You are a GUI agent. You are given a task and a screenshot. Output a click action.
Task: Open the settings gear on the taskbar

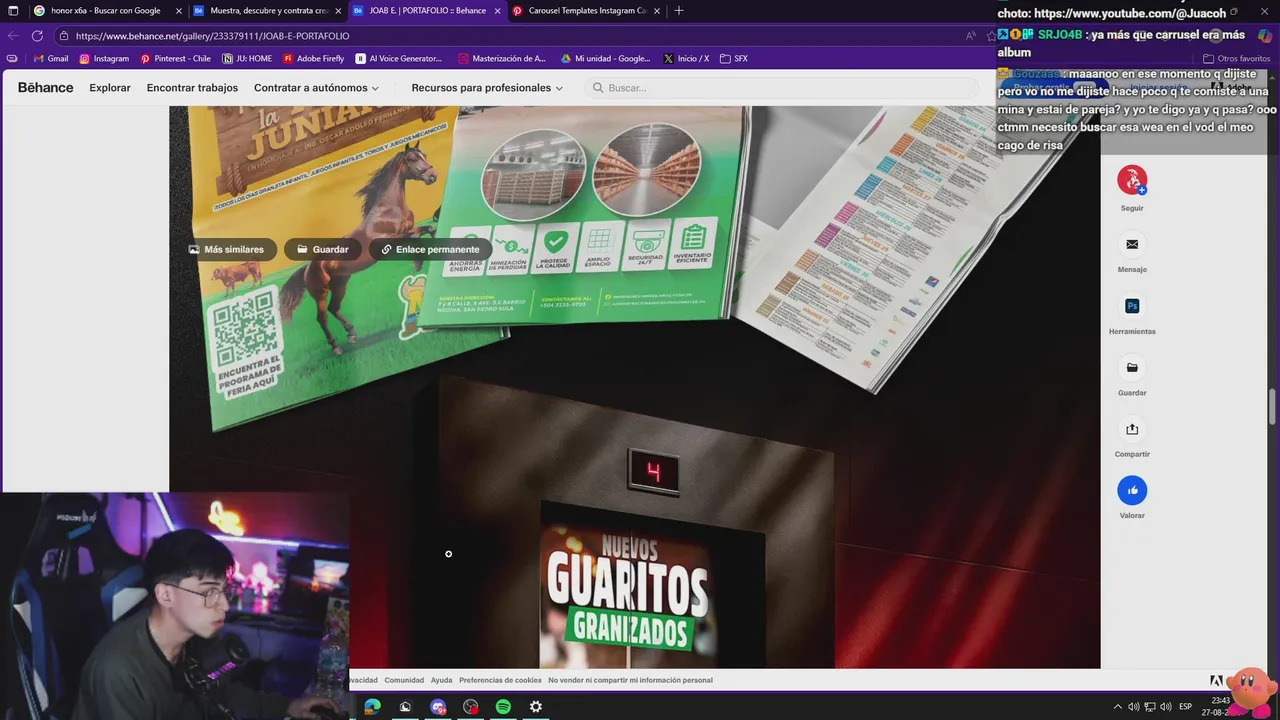536,707
